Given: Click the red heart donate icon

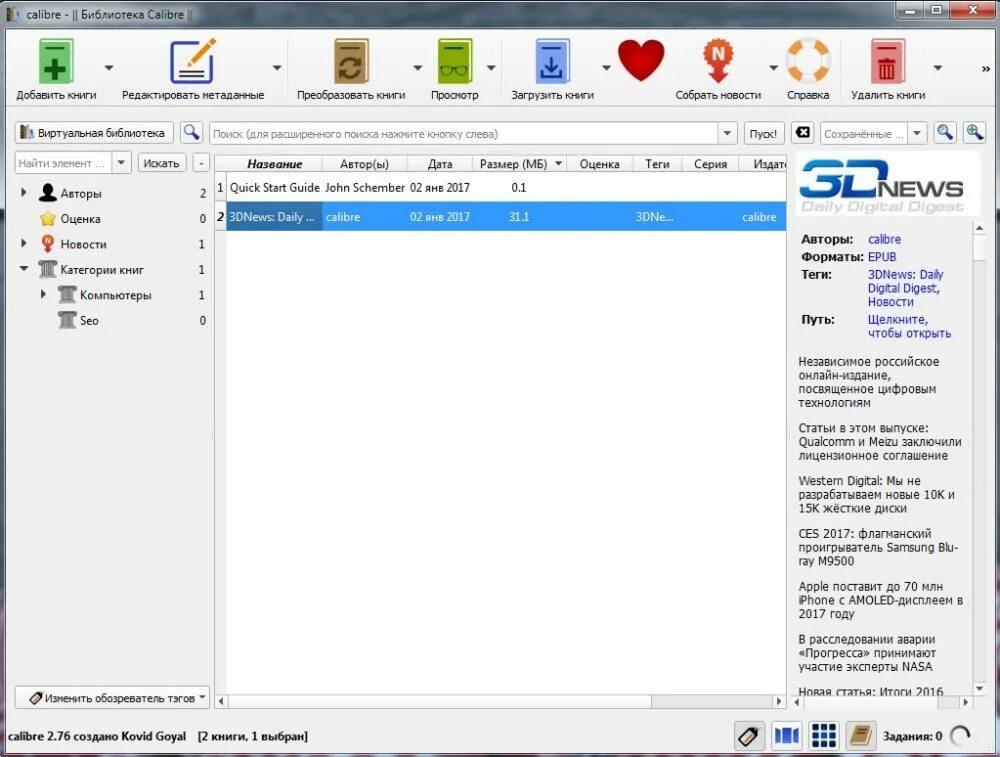Looking at the screenshot, I should pyautogui.click(x=641, y=61).
